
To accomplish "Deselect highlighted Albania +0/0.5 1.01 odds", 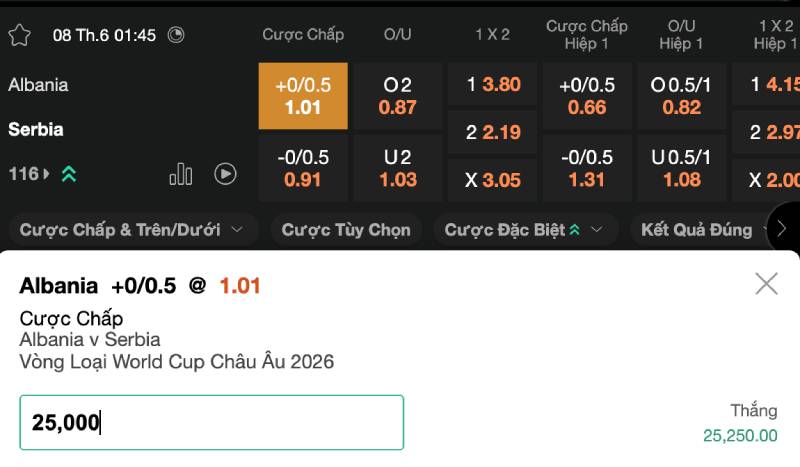I will click(303, 96).
